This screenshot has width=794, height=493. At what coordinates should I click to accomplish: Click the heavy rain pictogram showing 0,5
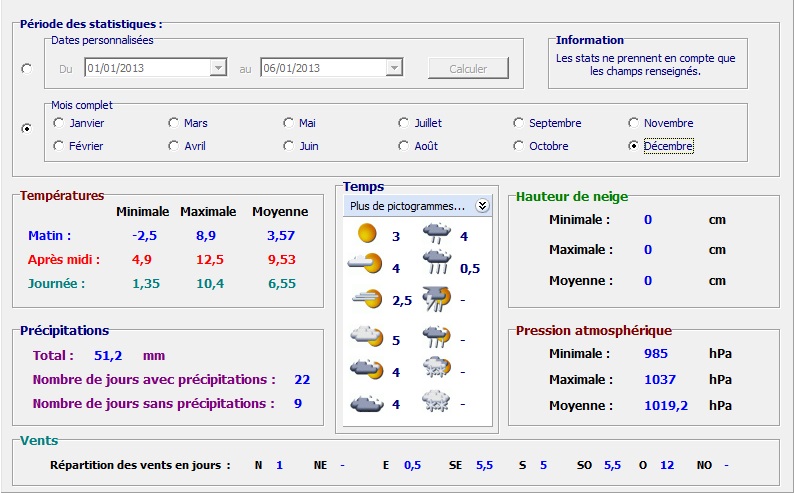436,263
